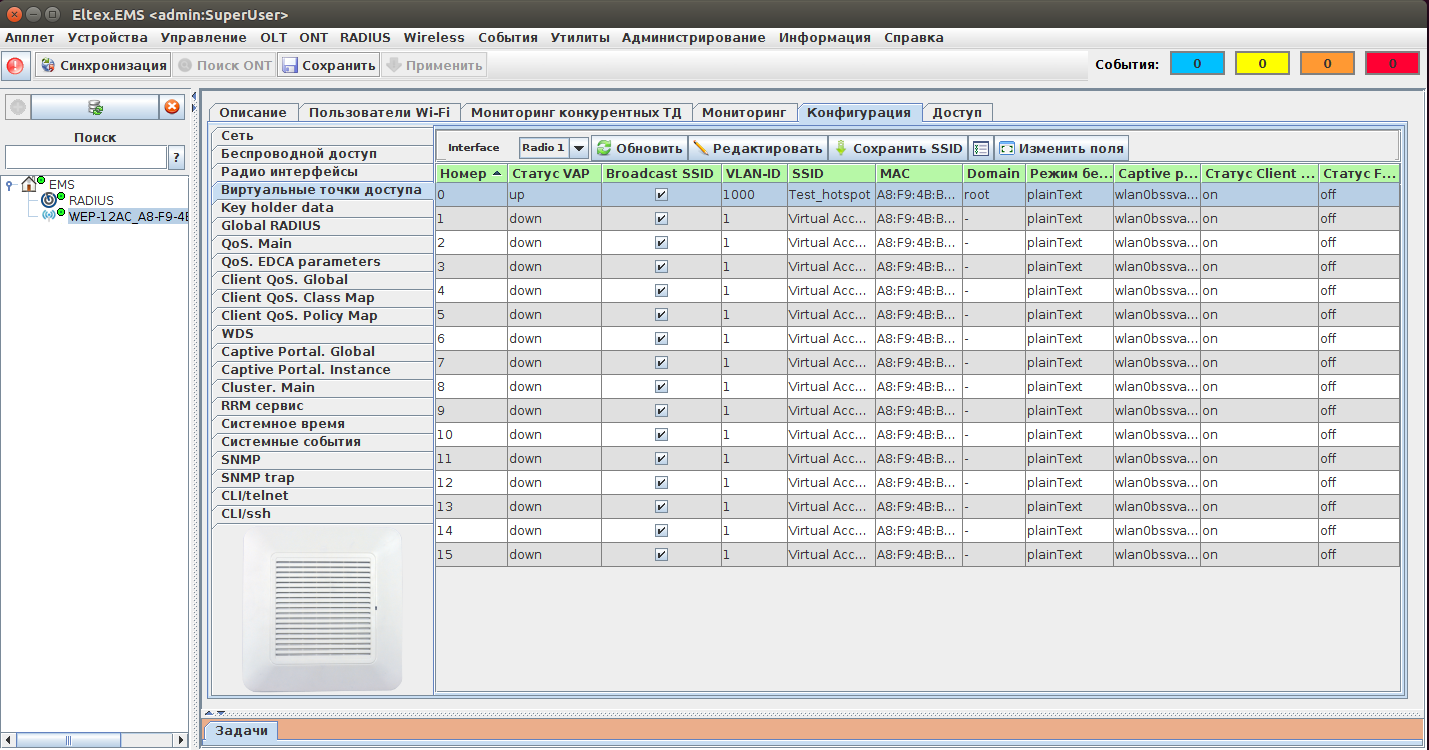This screenshot has height=750, width=1429.
Task: Click the Поиск search input field
Action: coord(86,157)
